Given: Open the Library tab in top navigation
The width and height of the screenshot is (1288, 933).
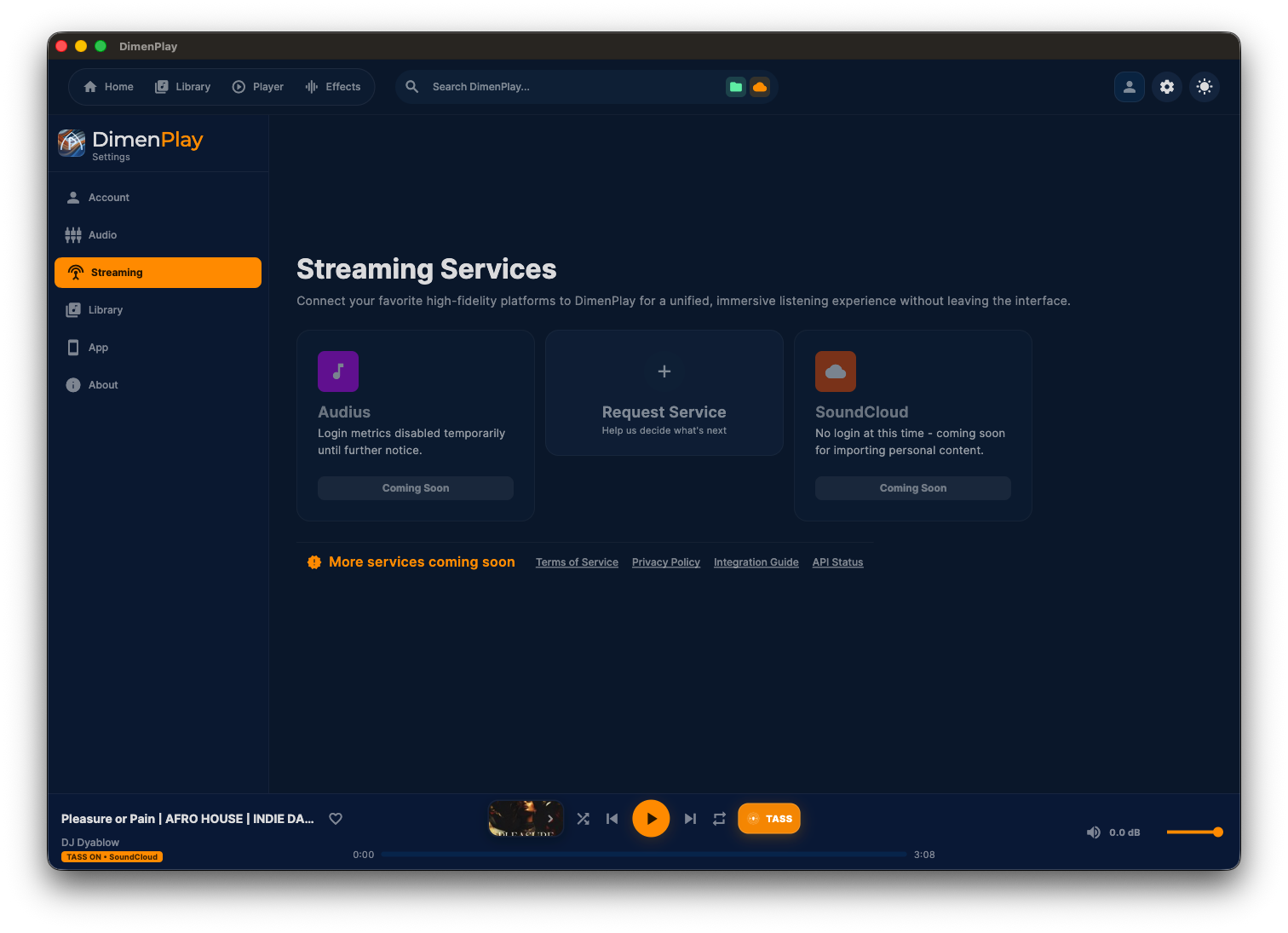Looking at the screenshot, I should click(x=182, y=87).
